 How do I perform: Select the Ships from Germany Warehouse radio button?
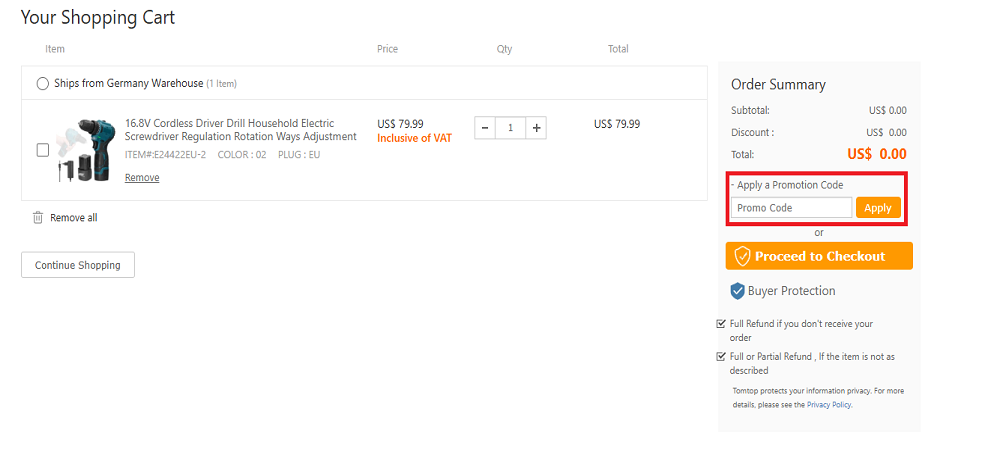pyautogui.click(x=42, y=84)
